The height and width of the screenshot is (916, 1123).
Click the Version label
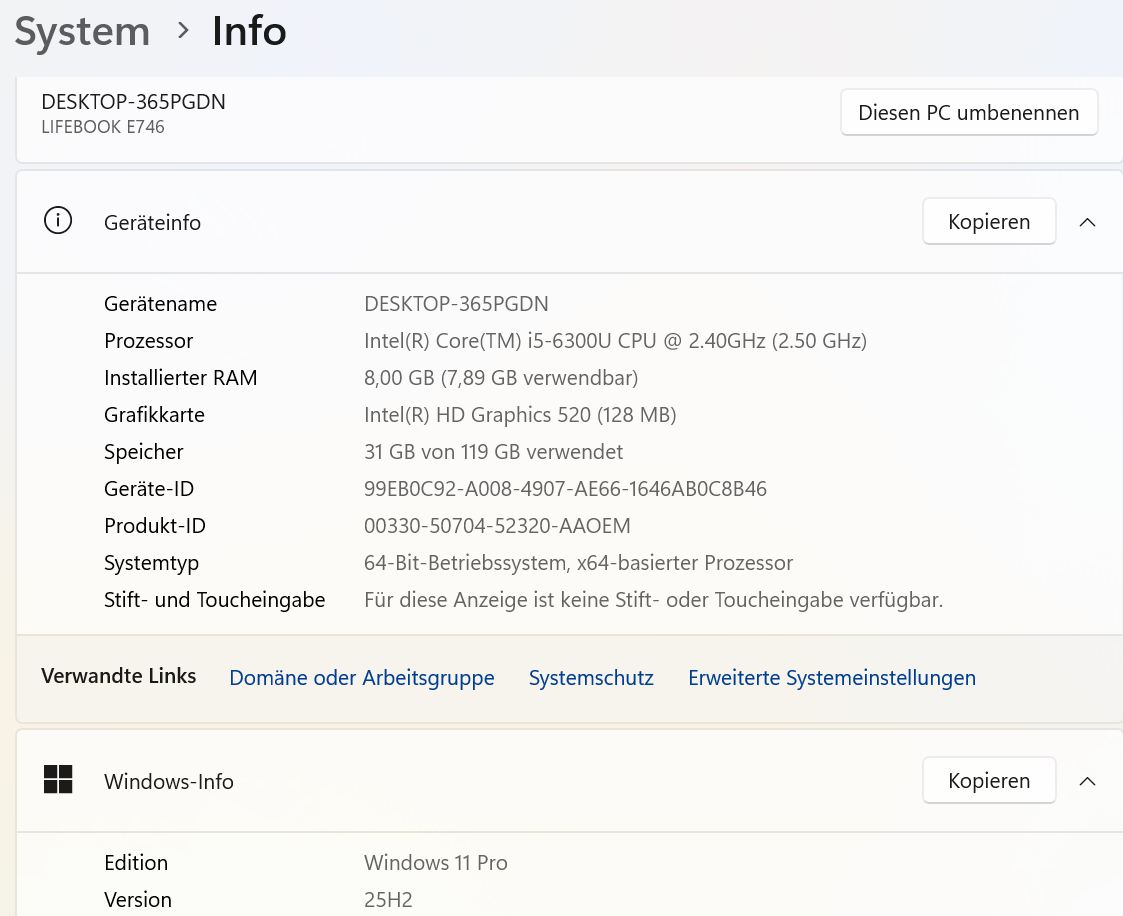[138, 900]
